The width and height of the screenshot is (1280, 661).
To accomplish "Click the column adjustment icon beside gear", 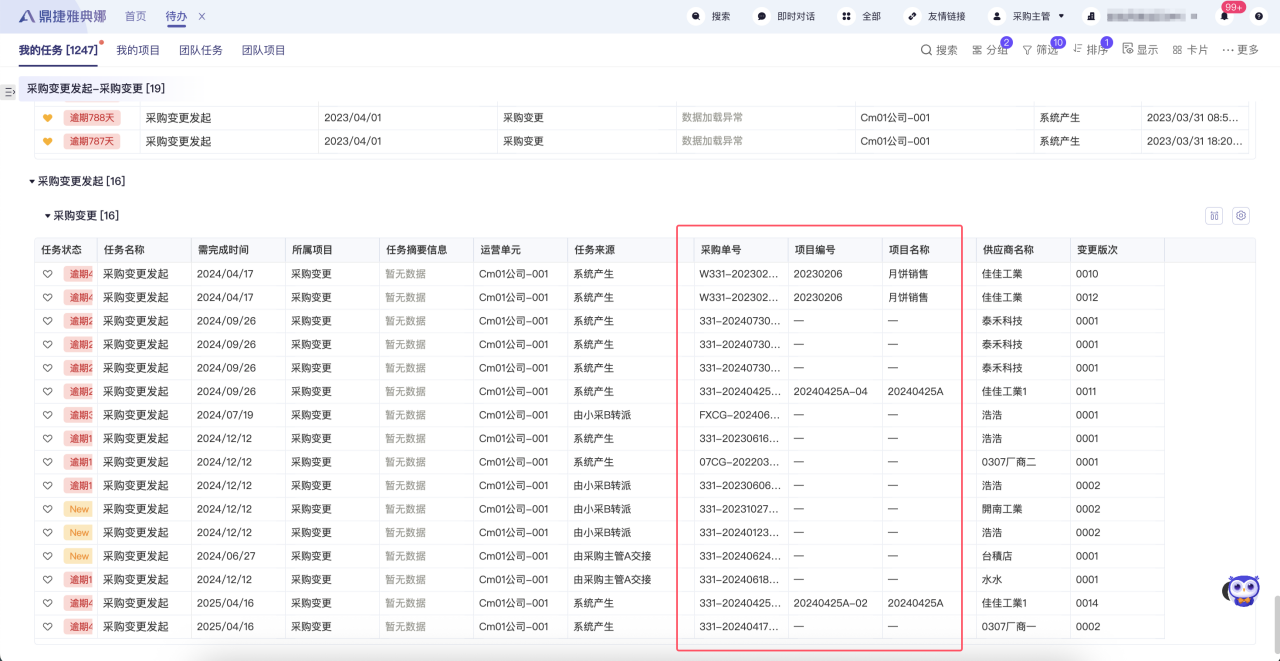I will 1214,215.
